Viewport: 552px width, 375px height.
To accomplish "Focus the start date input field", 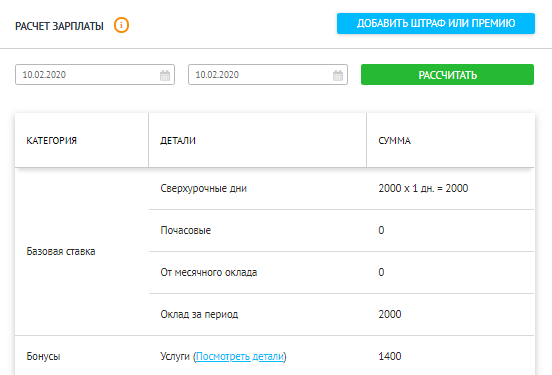I will tap(95, 75).
